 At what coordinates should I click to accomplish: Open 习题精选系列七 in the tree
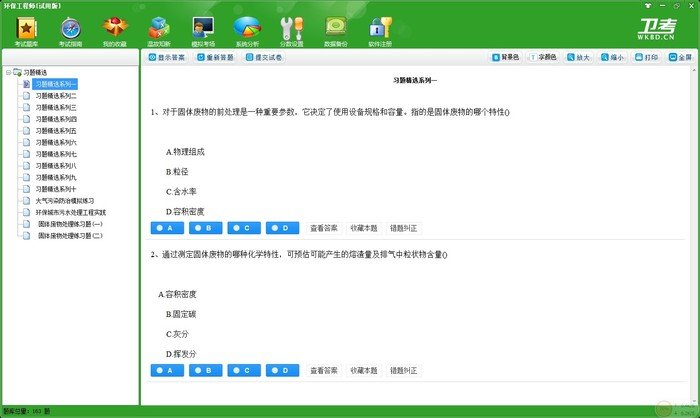[x=56, y=154]
